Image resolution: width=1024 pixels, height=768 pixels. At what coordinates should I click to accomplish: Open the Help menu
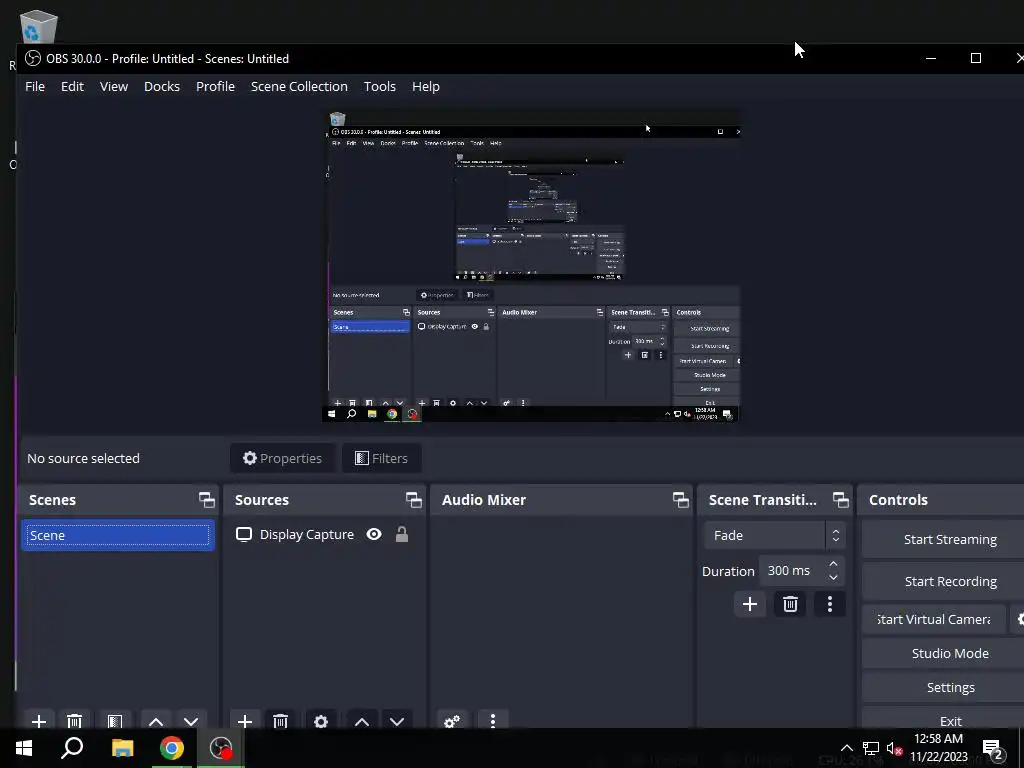pos(426,86)
